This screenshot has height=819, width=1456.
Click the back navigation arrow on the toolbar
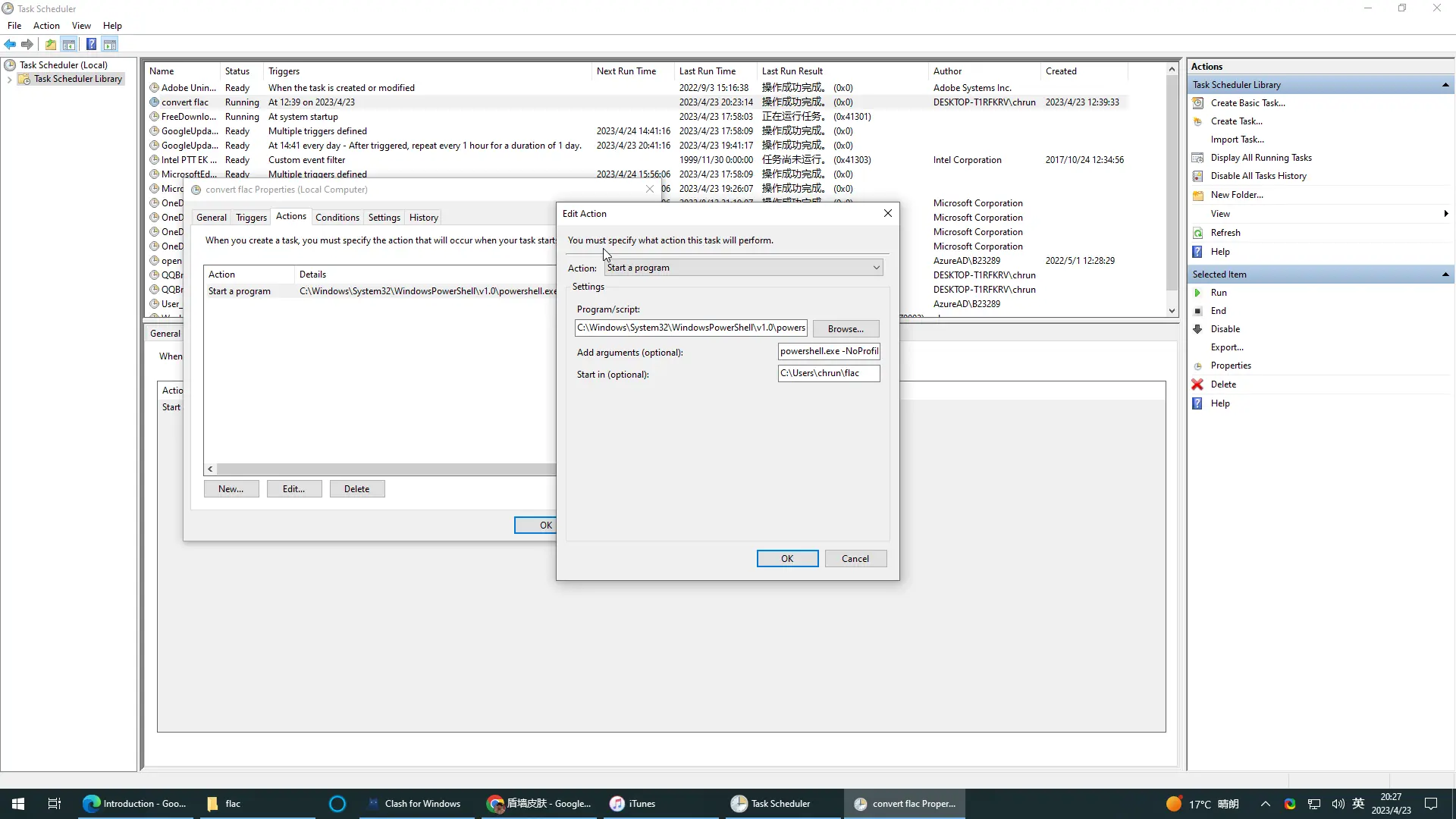point(10,44)
